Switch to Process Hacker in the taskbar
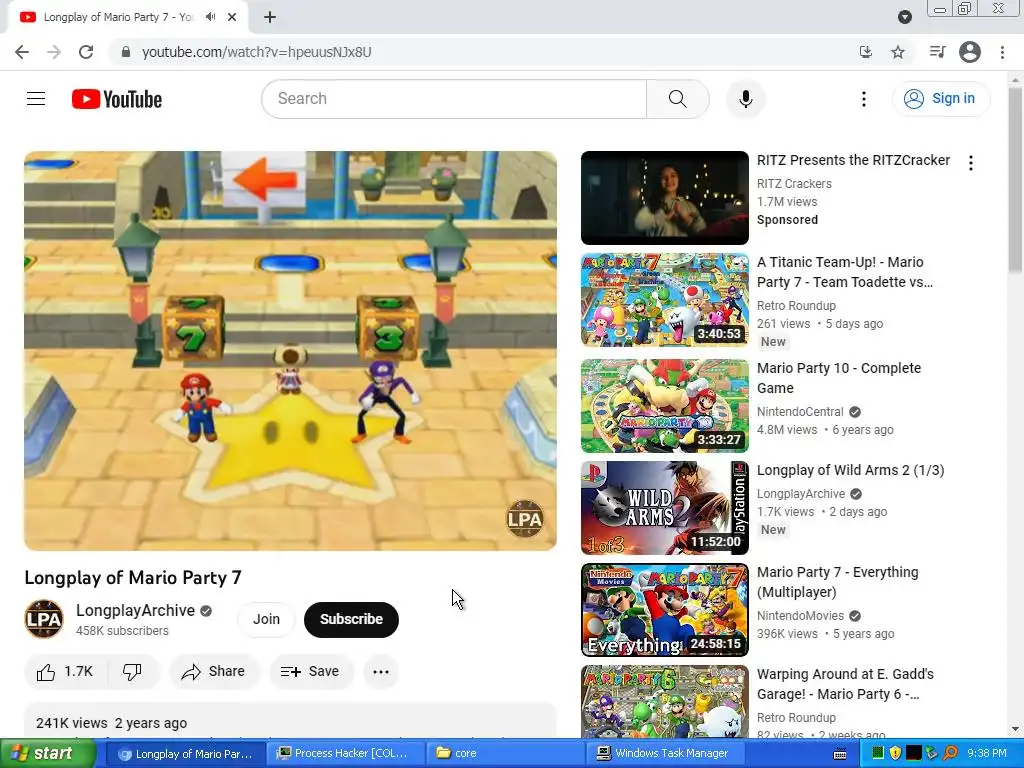Screen dimensions: 1024x768 [x=344, y=754]
